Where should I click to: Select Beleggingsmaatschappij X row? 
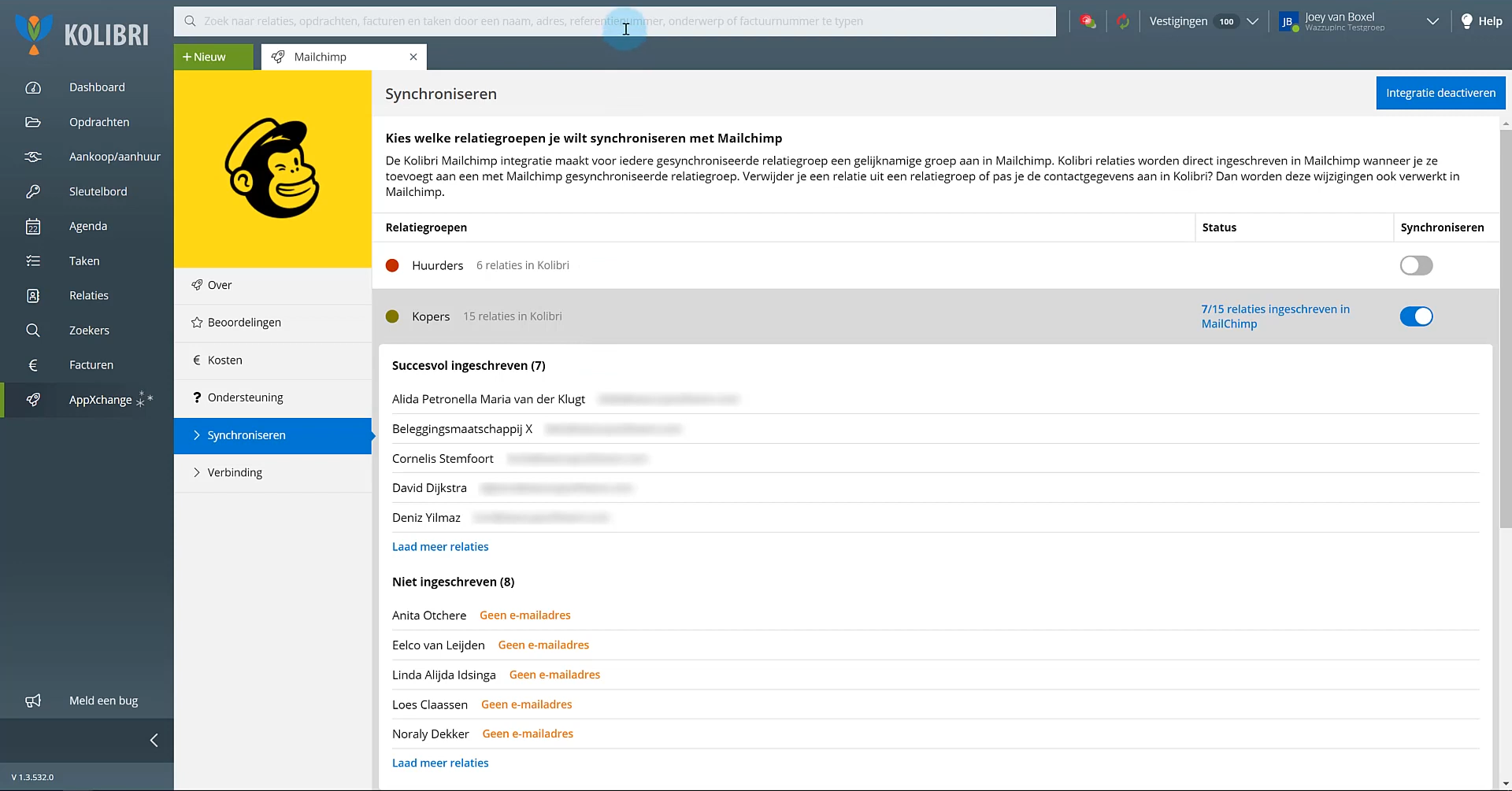pyautogui.click(x=936, y=429)
